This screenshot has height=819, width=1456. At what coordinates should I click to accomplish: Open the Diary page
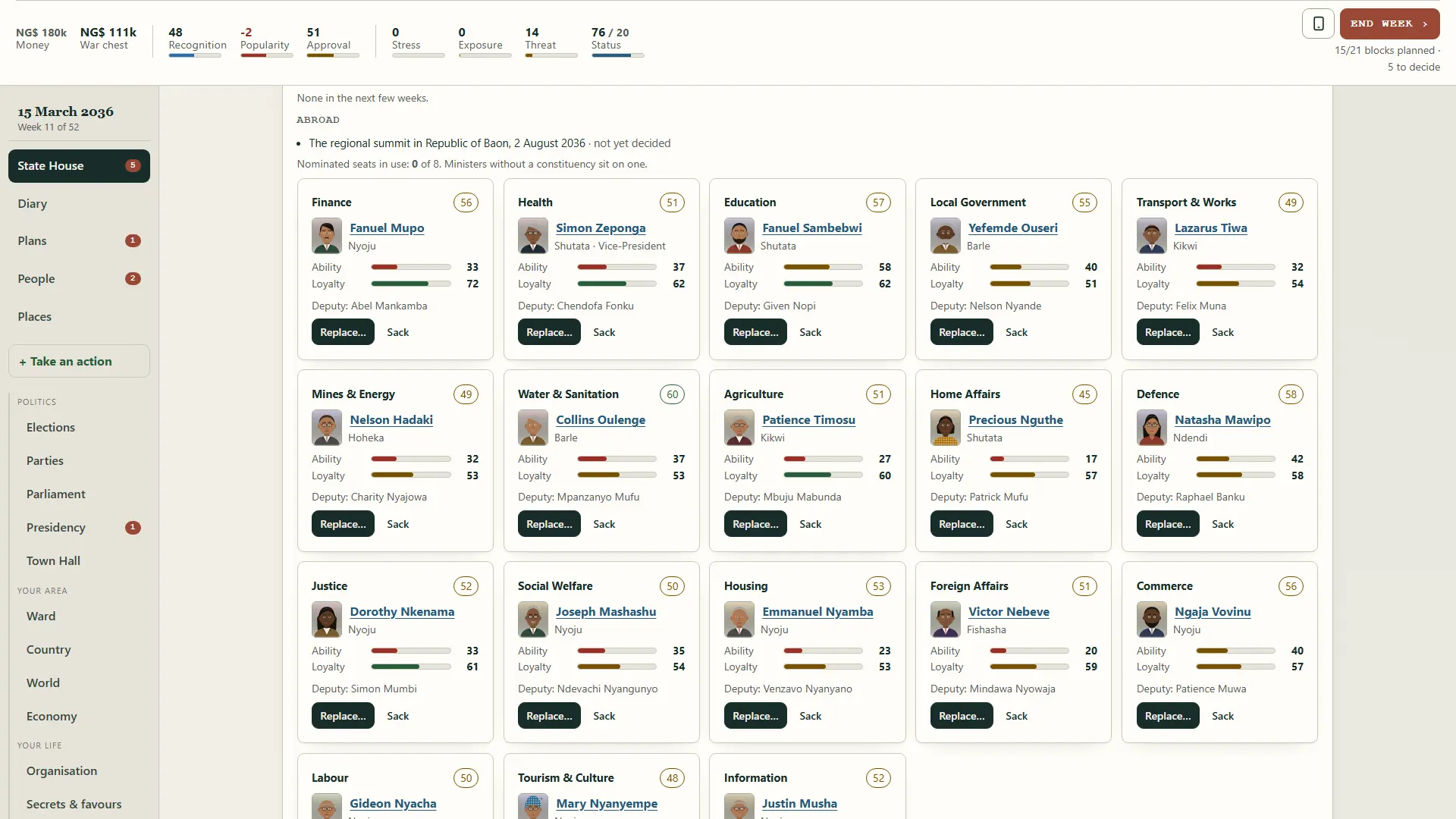pos(79,204)
